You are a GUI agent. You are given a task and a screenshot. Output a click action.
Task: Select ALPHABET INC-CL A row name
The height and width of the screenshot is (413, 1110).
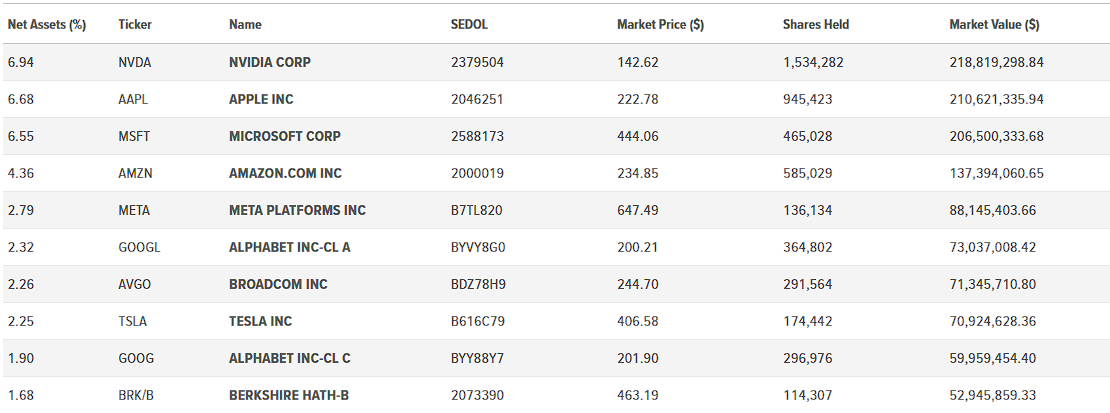coord(290,247)
